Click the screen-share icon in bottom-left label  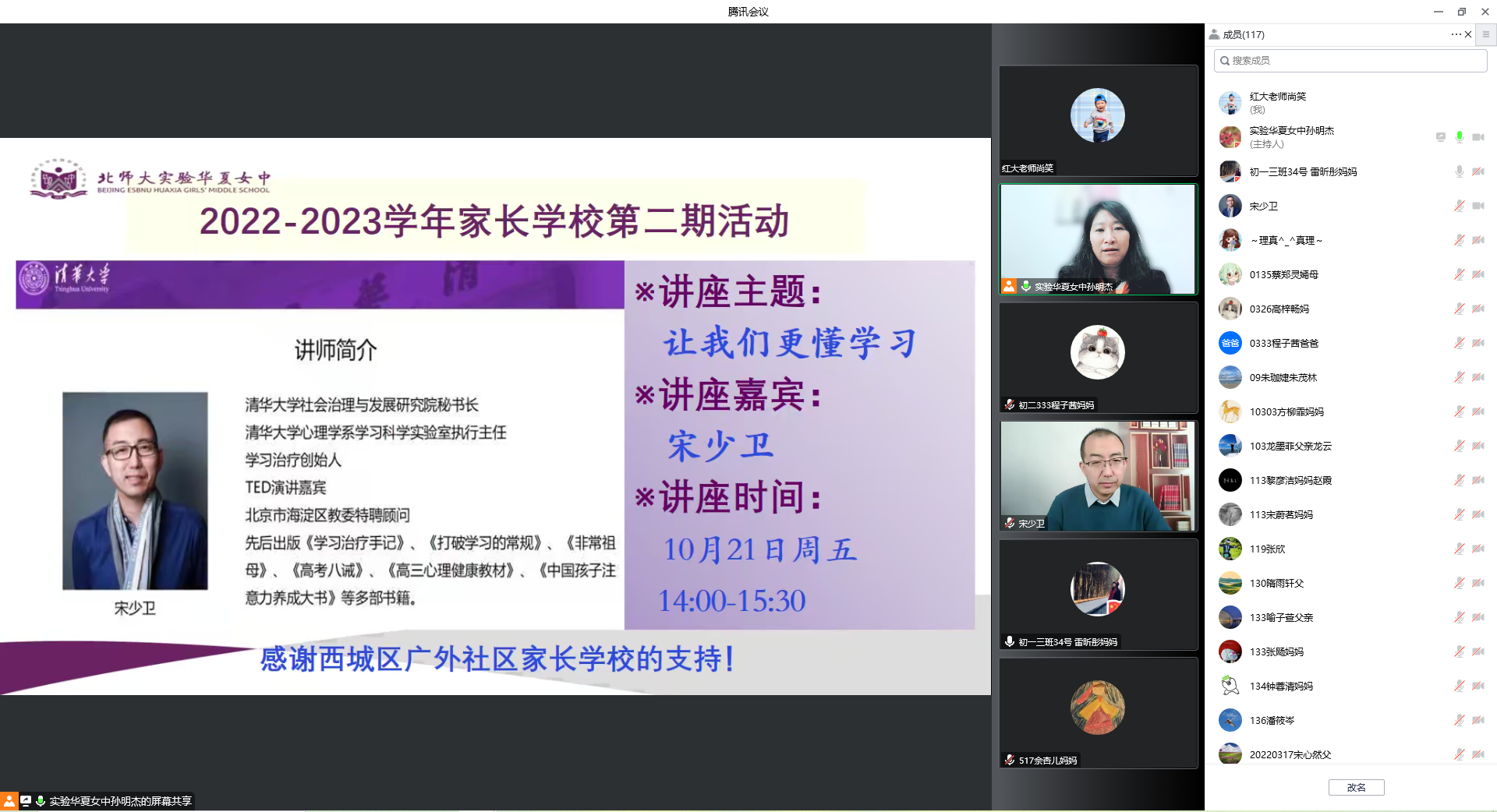tap(26, 801)
